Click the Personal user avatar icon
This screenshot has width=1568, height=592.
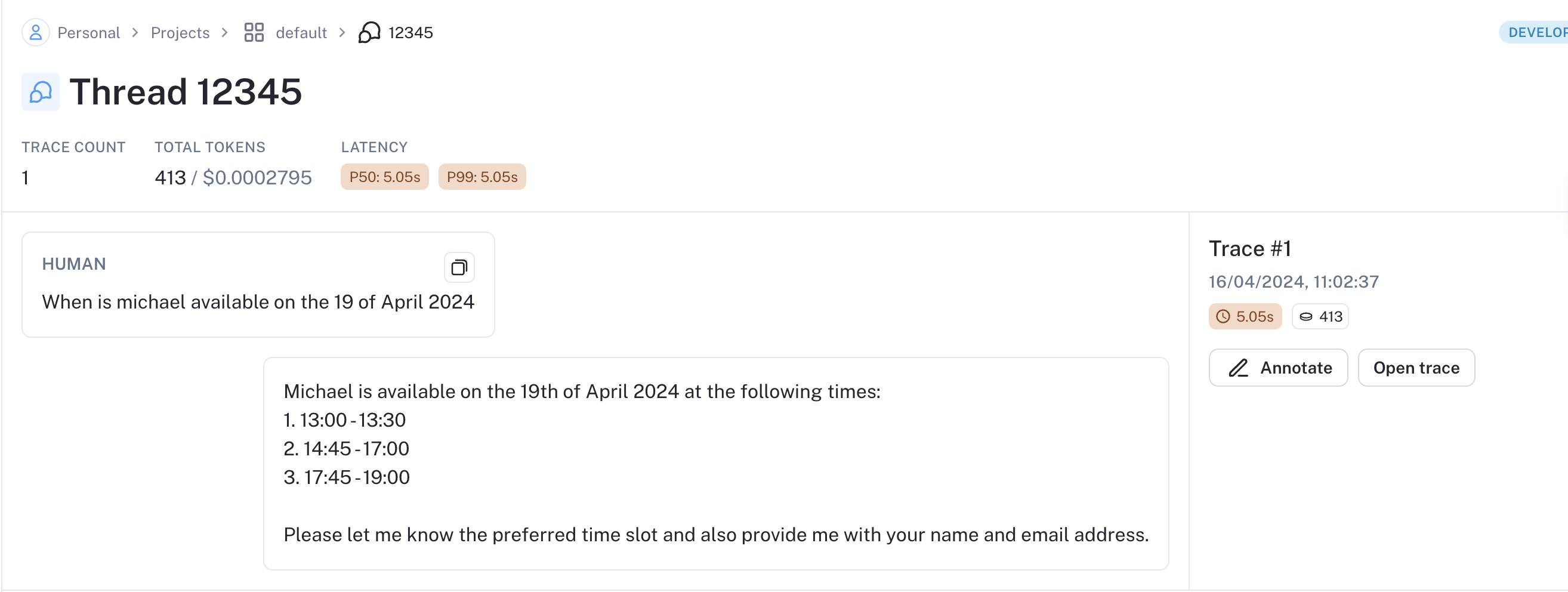[36, 32]
